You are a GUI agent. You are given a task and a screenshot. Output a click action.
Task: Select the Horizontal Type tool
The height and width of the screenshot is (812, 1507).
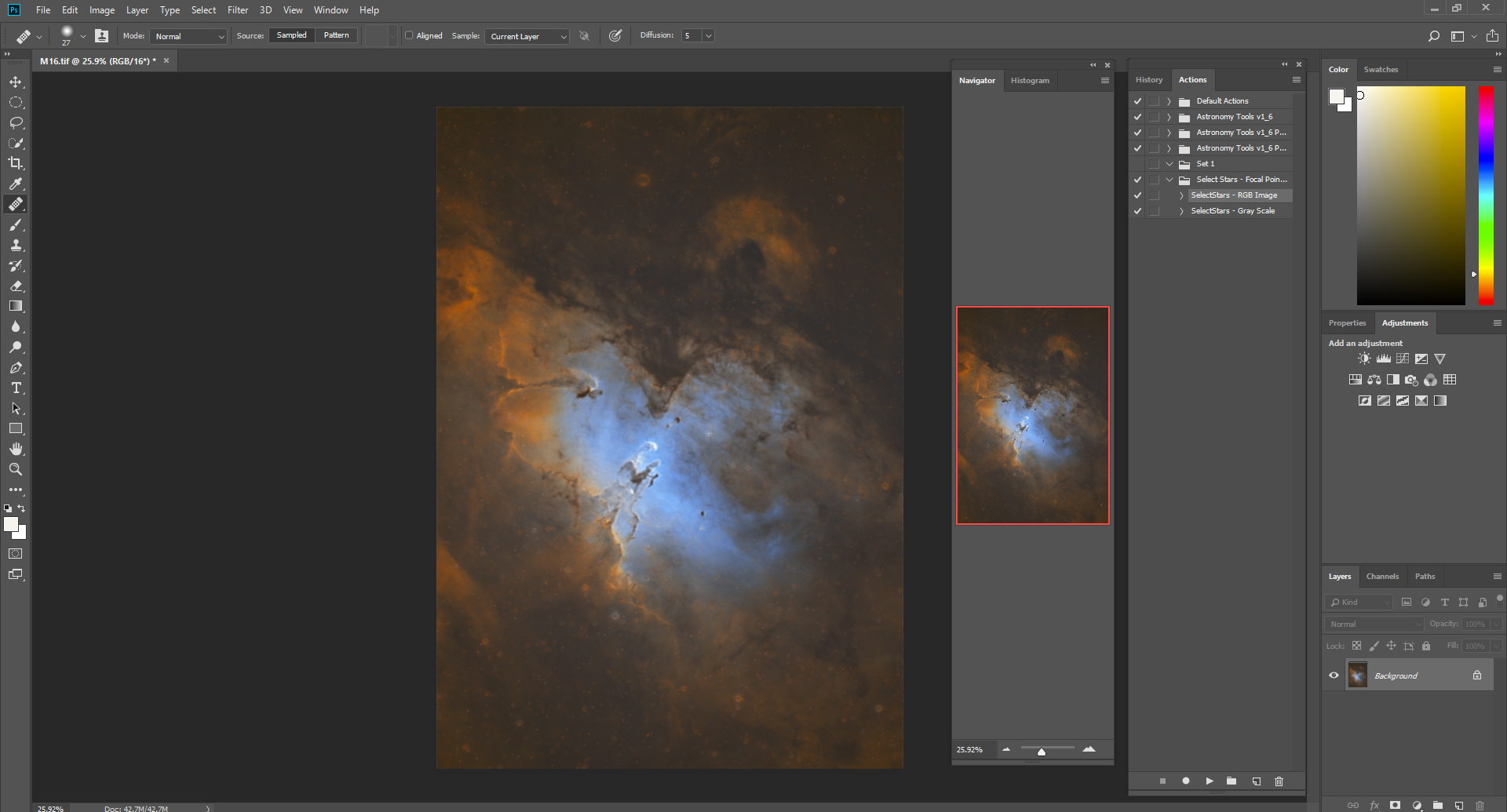(16, 388)
